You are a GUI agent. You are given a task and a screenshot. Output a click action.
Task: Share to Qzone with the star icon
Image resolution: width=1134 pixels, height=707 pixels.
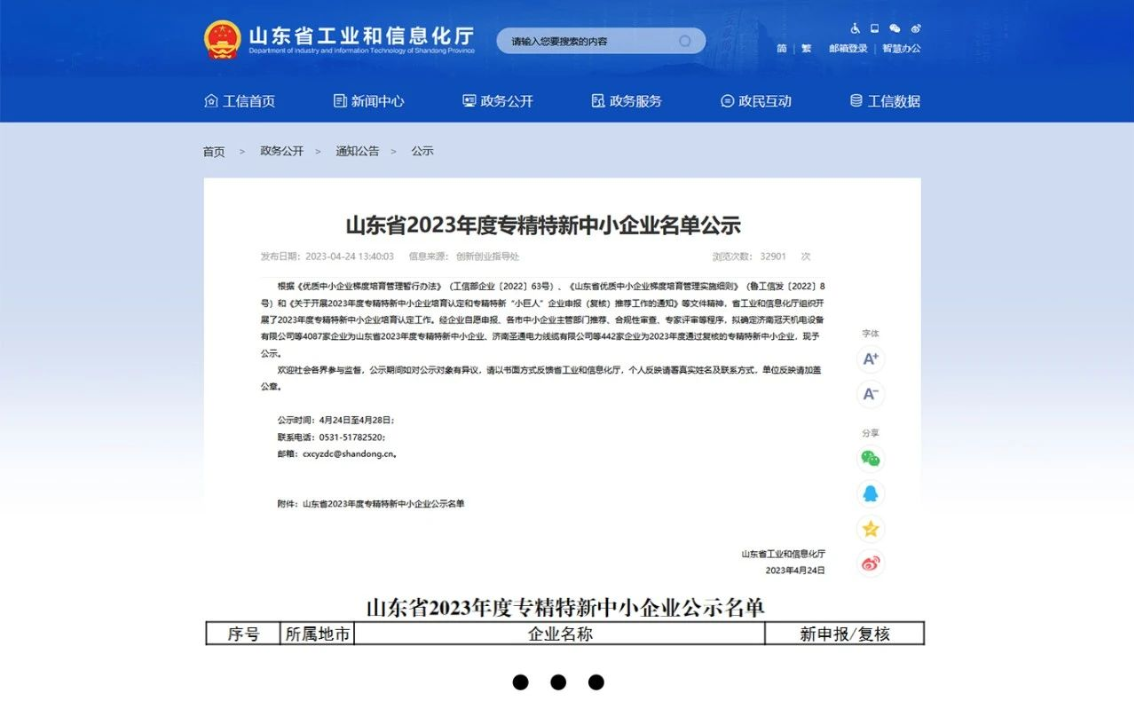point(871,528)
